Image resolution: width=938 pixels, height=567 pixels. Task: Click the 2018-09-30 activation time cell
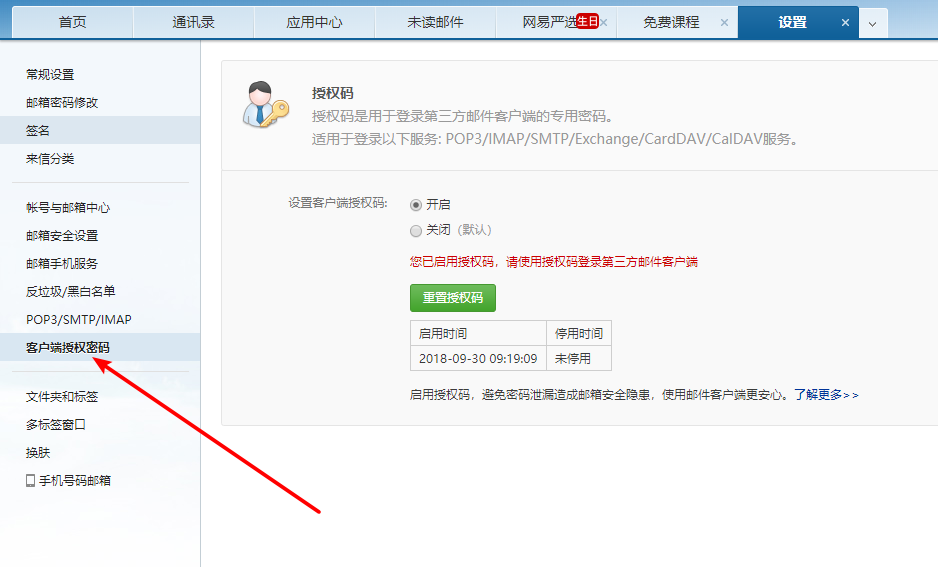478,358
